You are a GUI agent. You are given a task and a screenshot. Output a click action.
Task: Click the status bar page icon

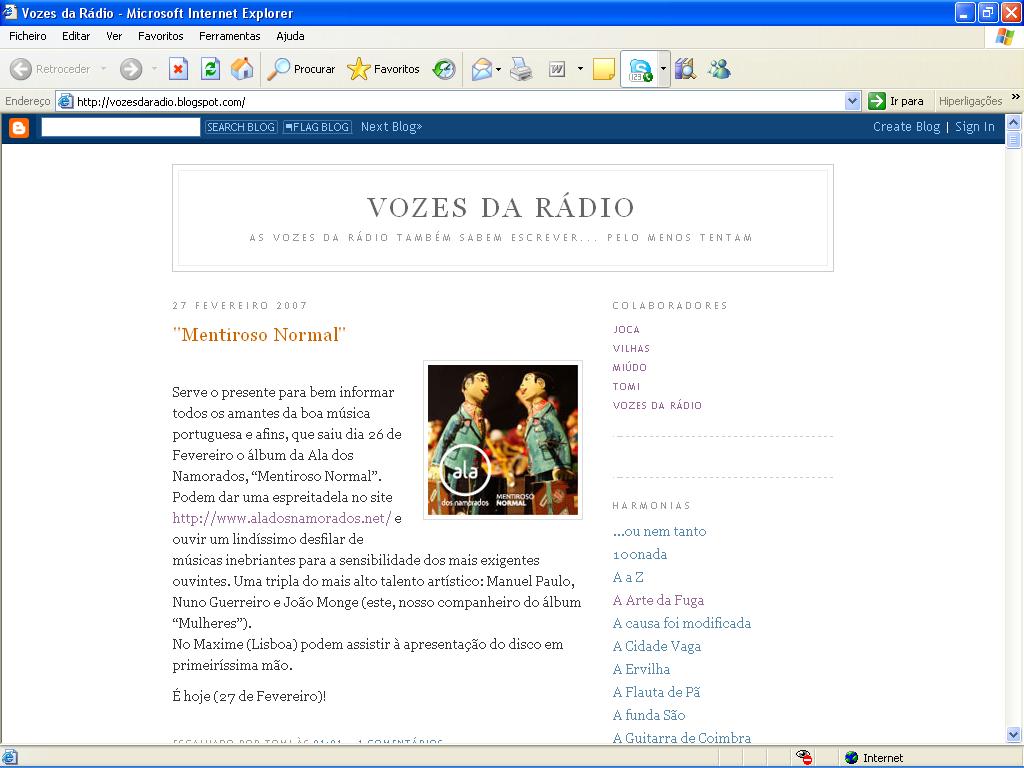(10, 758)
